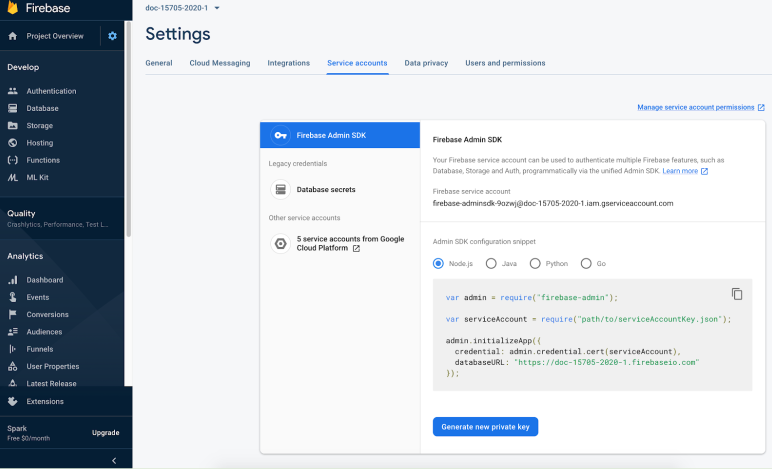The height and width of the screenshot is (469, 772).
Task: Collapse the Develop section header
Action: 23,67
